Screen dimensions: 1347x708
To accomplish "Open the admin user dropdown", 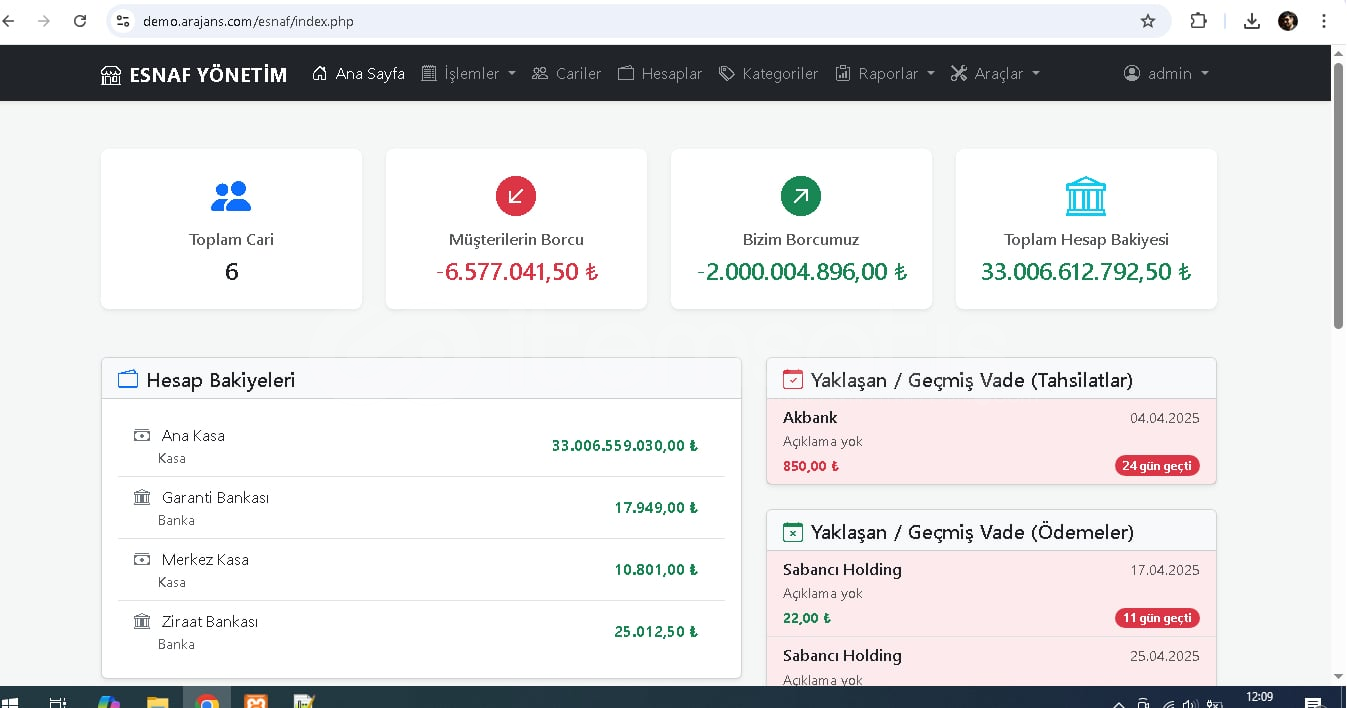I will tap(1167, 73).
